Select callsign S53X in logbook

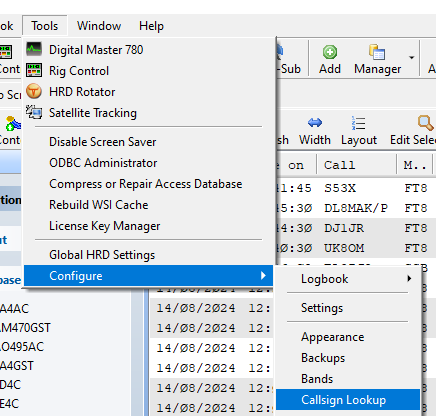(x=340, y=188)
